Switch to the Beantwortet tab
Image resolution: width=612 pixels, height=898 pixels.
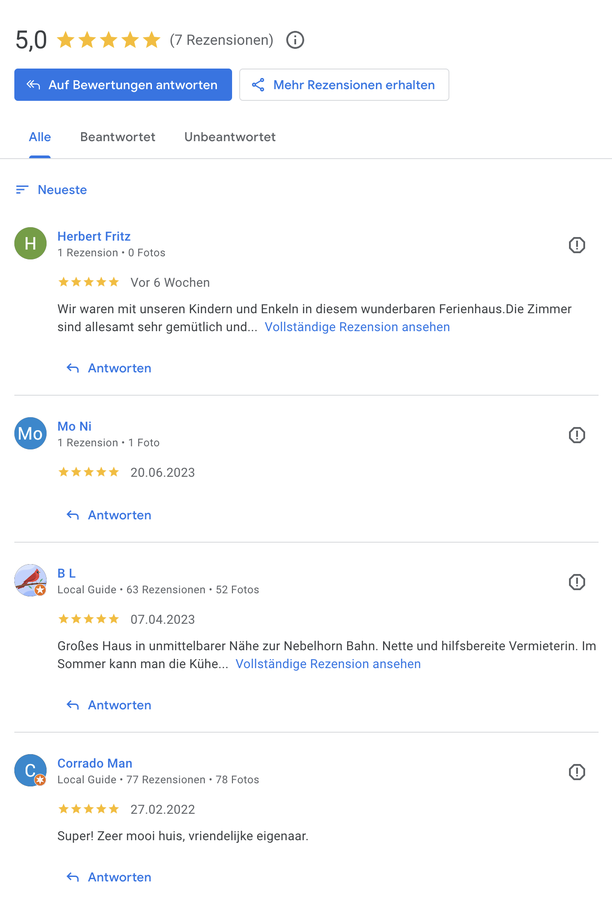(x=118, y=137)
